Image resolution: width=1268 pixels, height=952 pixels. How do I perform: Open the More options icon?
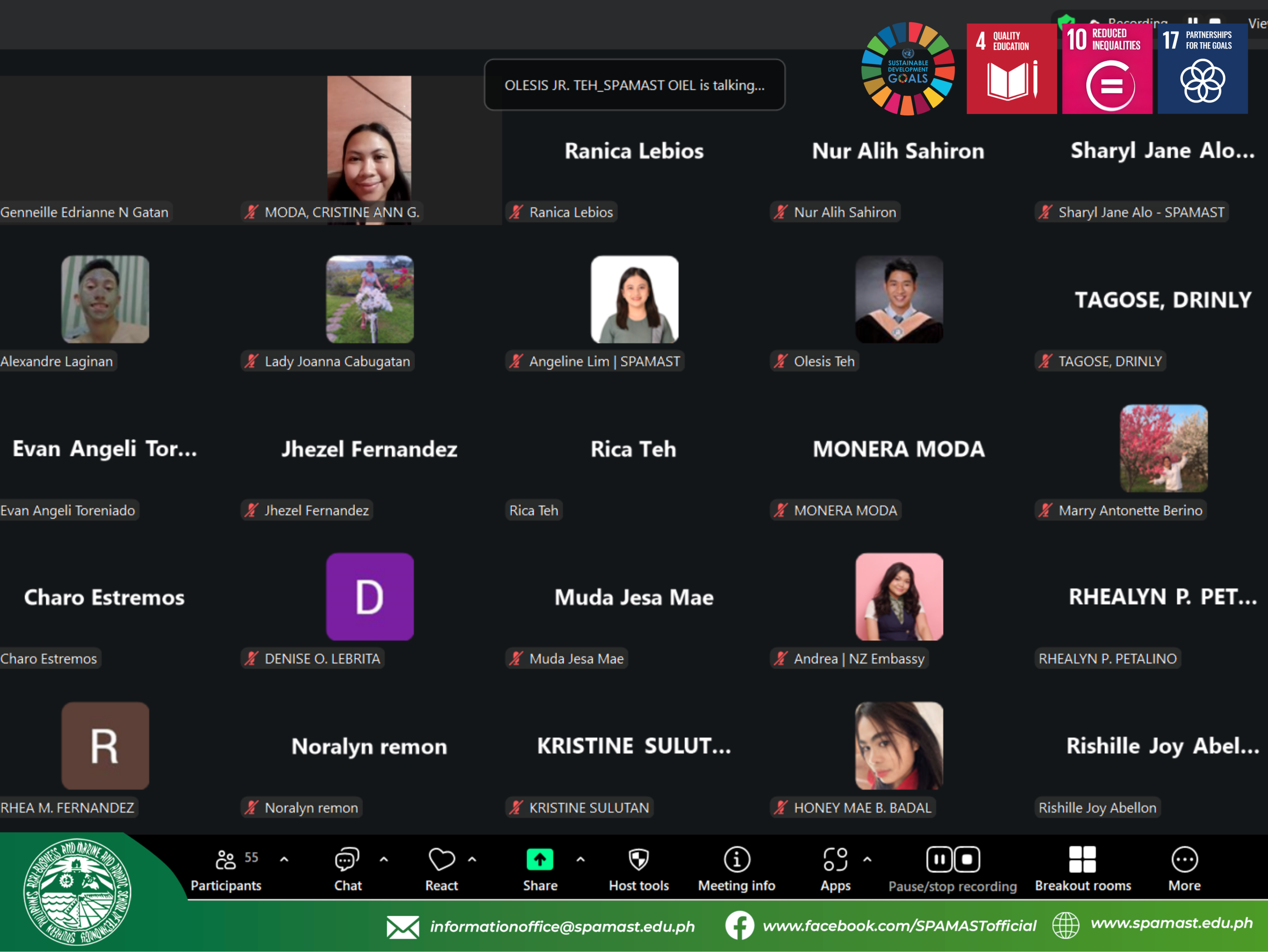pyautogui.click(x=1184, y=860)
